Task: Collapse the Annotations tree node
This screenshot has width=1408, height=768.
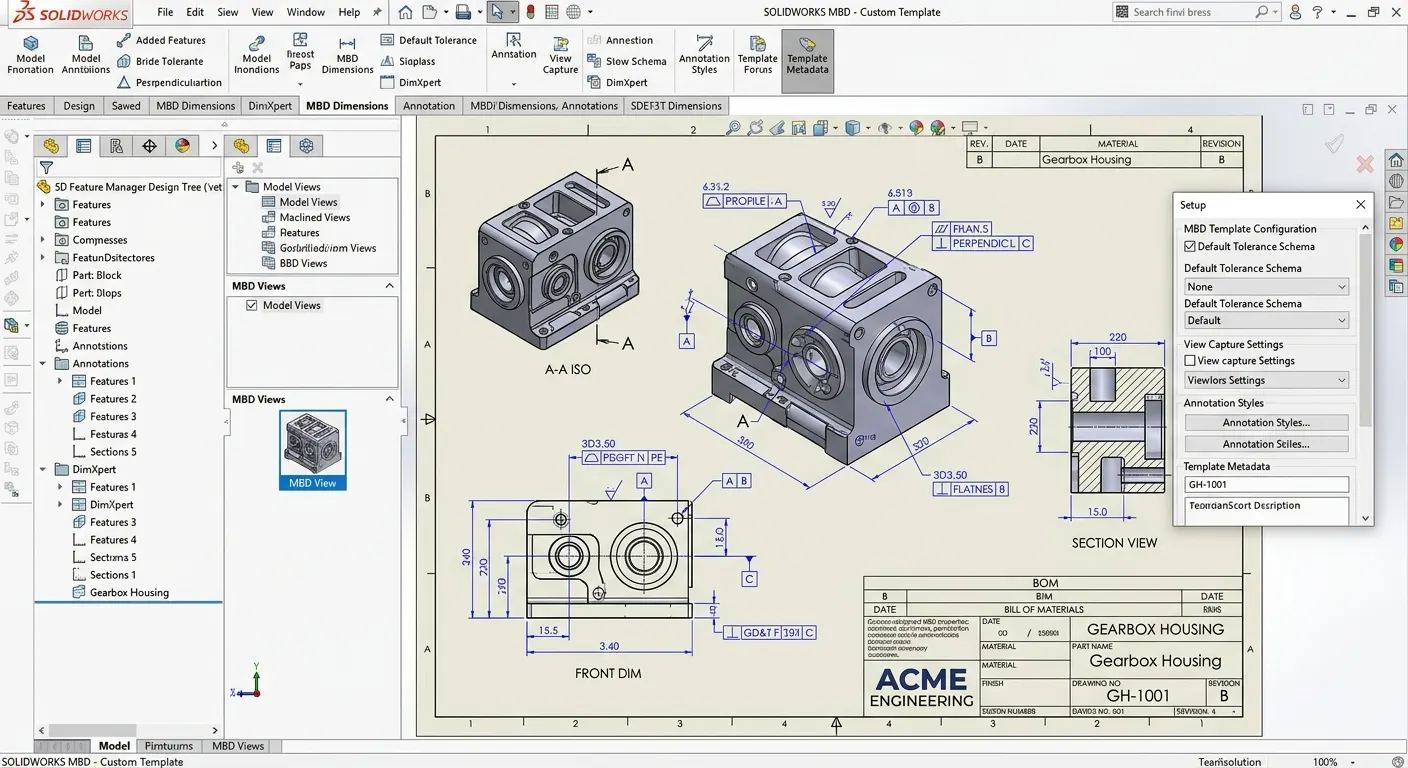Action: click(x=43, y=364)
